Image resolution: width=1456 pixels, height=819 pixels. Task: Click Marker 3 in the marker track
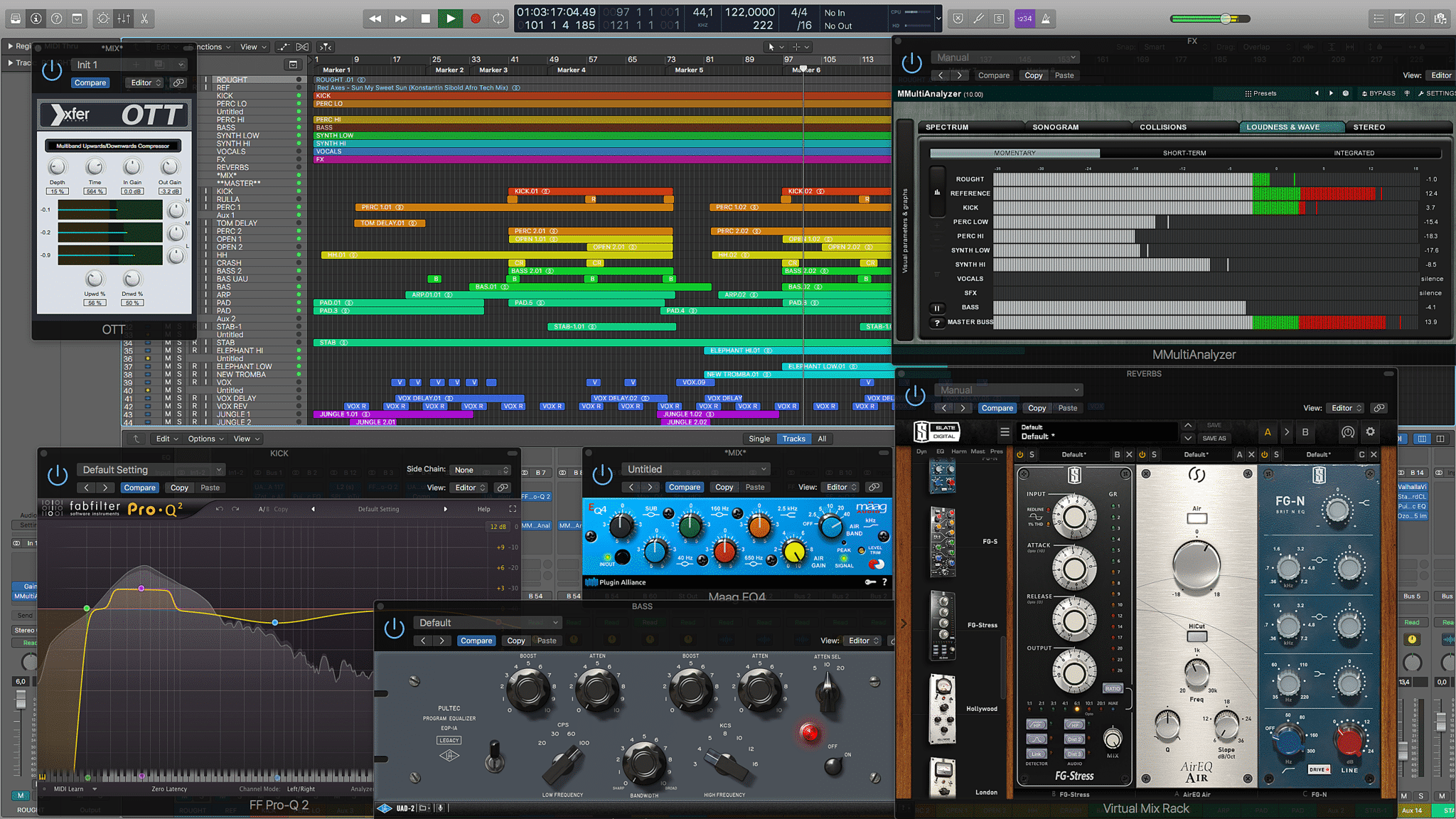(x=493, y=70)
